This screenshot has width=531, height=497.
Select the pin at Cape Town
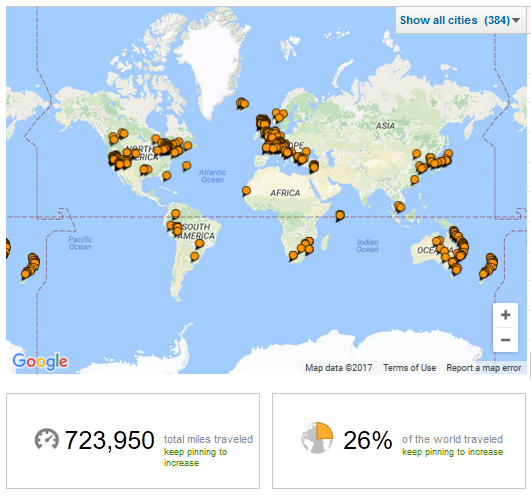293,256
